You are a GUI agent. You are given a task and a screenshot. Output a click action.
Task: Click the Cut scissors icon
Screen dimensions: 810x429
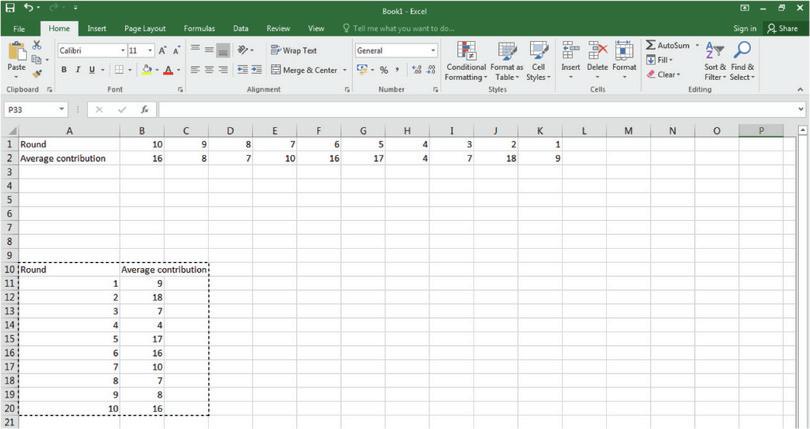[37, 45]
